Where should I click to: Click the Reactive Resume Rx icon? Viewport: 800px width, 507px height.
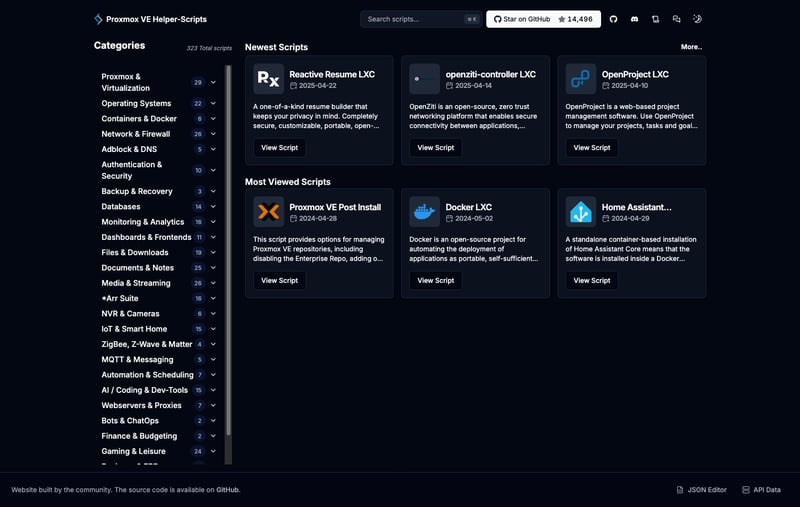click(269, 79)
